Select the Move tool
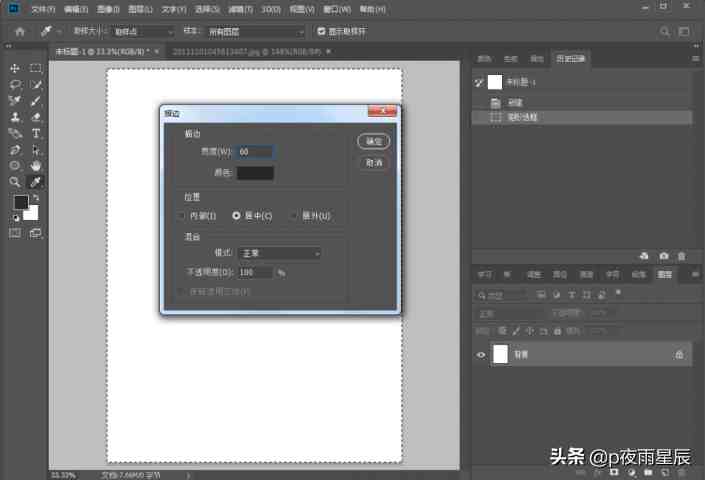Screen dimensions: 705x480 tap(14, 68)
